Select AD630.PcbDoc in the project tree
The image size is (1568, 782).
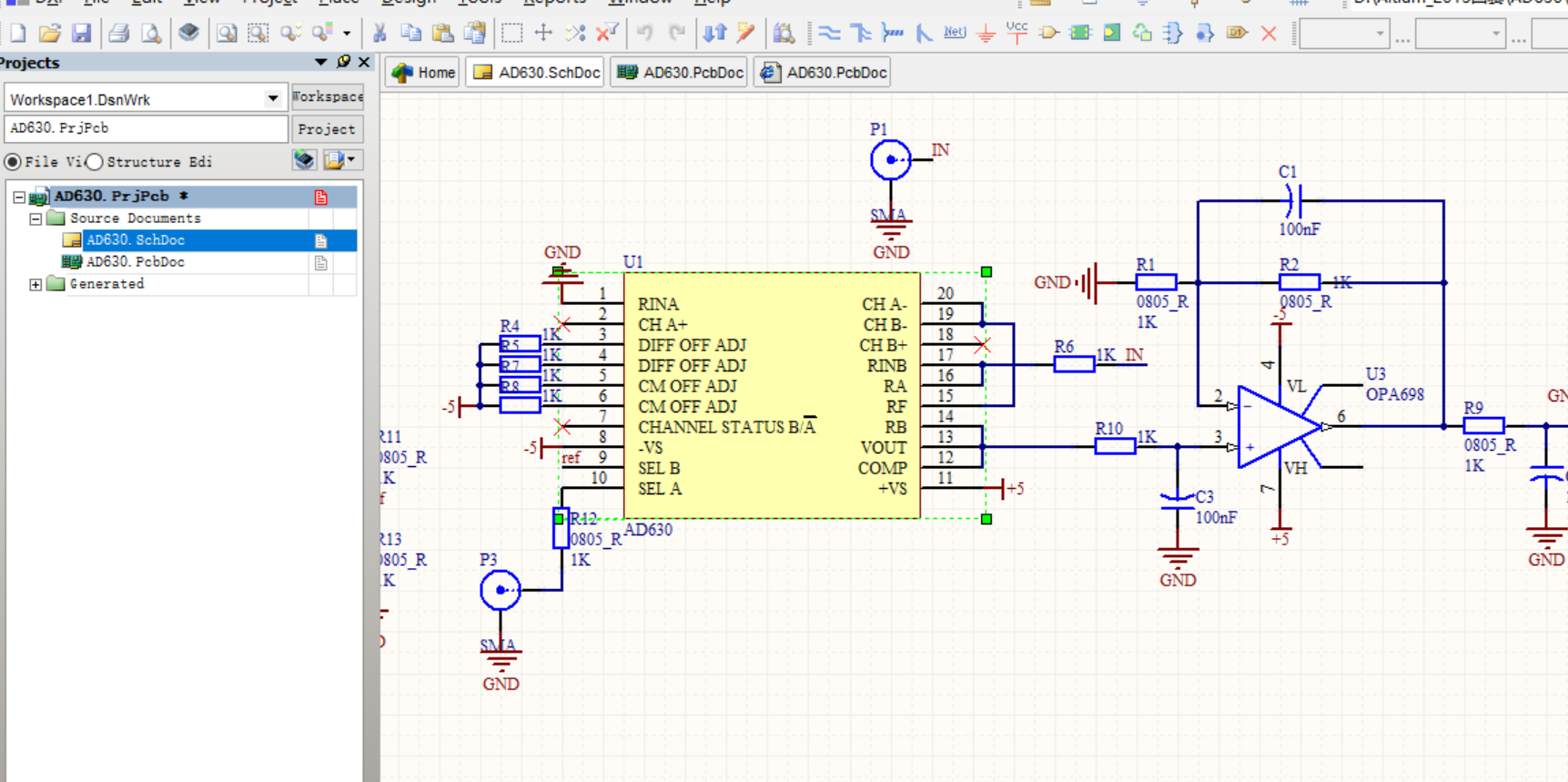pyautogui.click(x=136, y=262)
